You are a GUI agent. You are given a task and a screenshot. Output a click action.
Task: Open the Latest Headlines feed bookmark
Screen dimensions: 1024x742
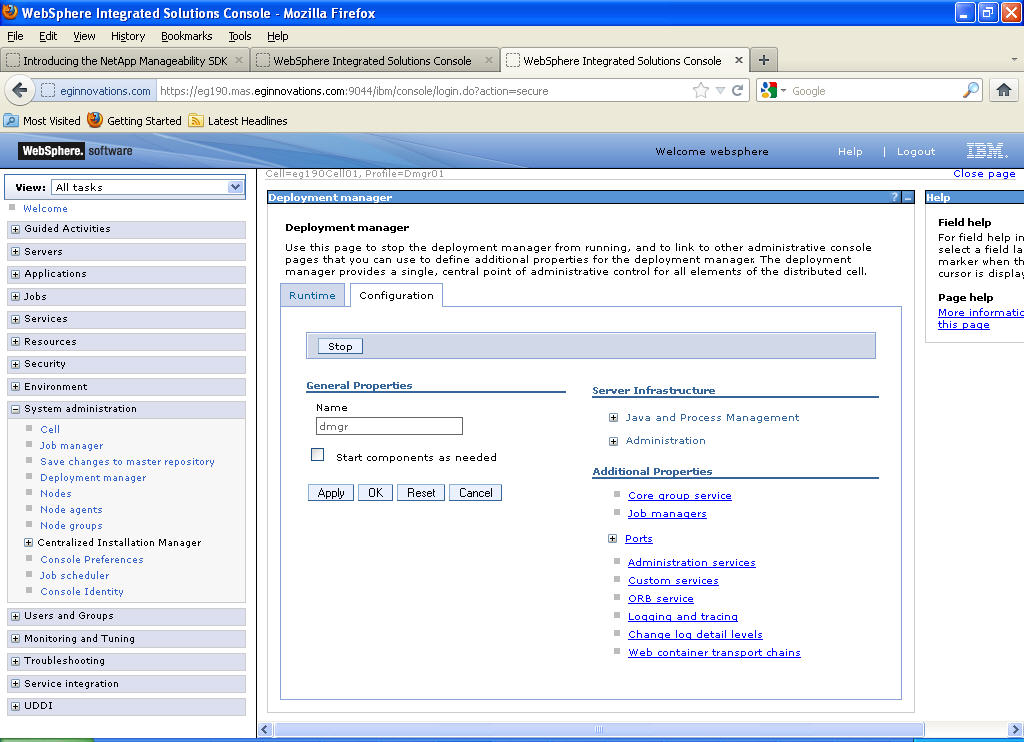tap(238, 120)
